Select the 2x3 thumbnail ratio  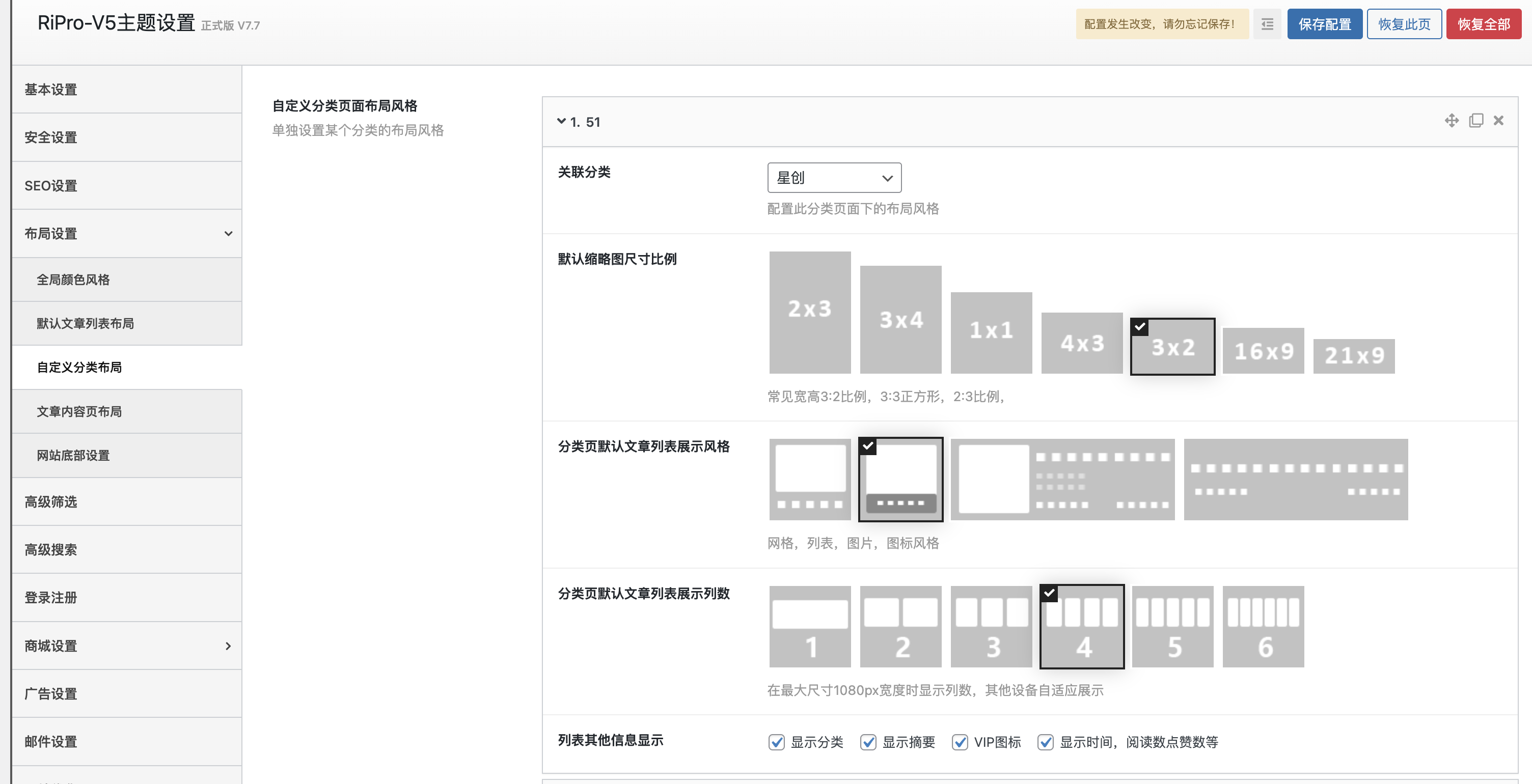tap(809, 312)
